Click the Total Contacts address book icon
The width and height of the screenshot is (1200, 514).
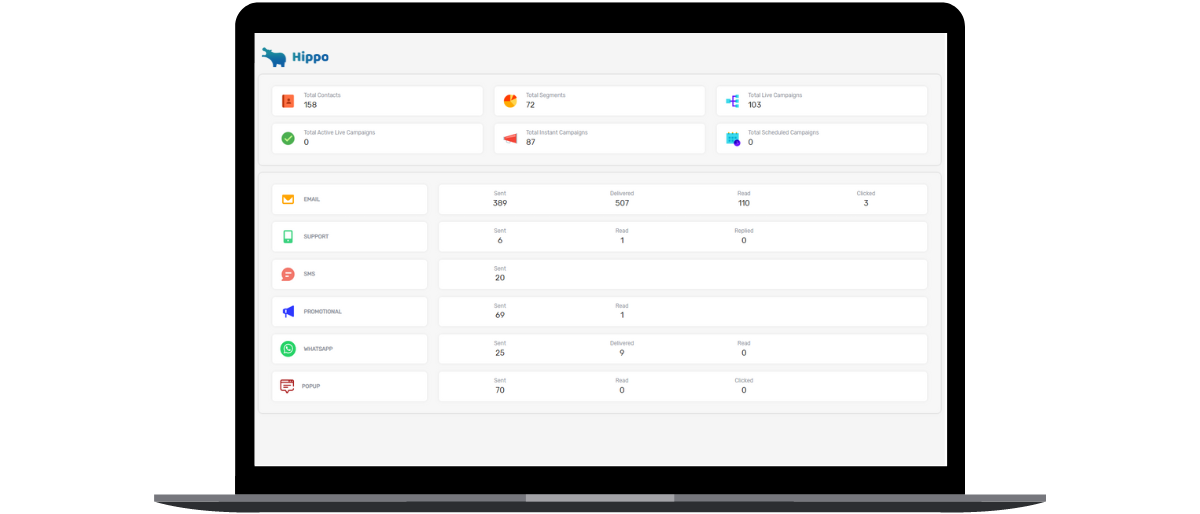(288, 101)
